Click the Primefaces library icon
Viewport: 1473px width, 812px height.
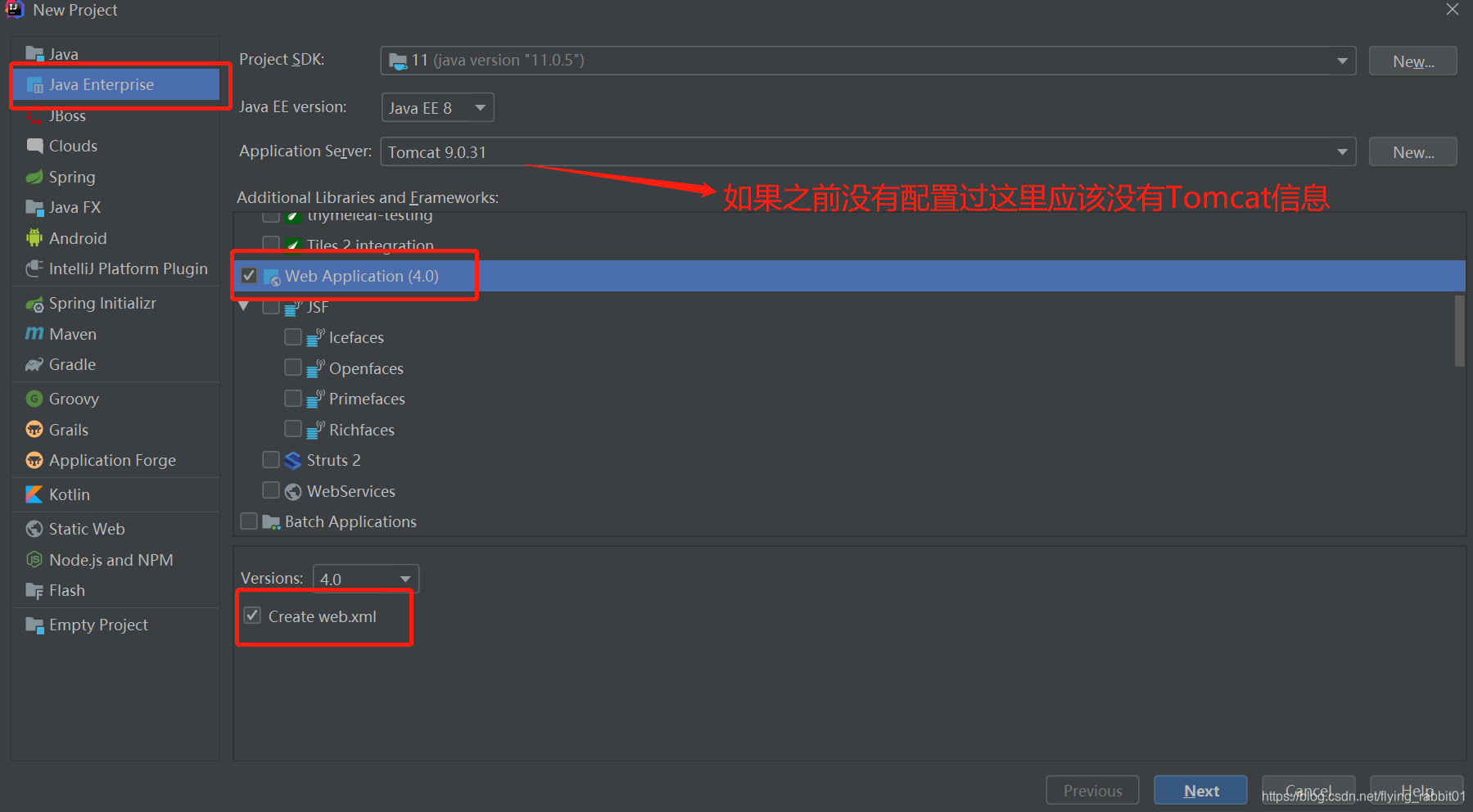315,399
